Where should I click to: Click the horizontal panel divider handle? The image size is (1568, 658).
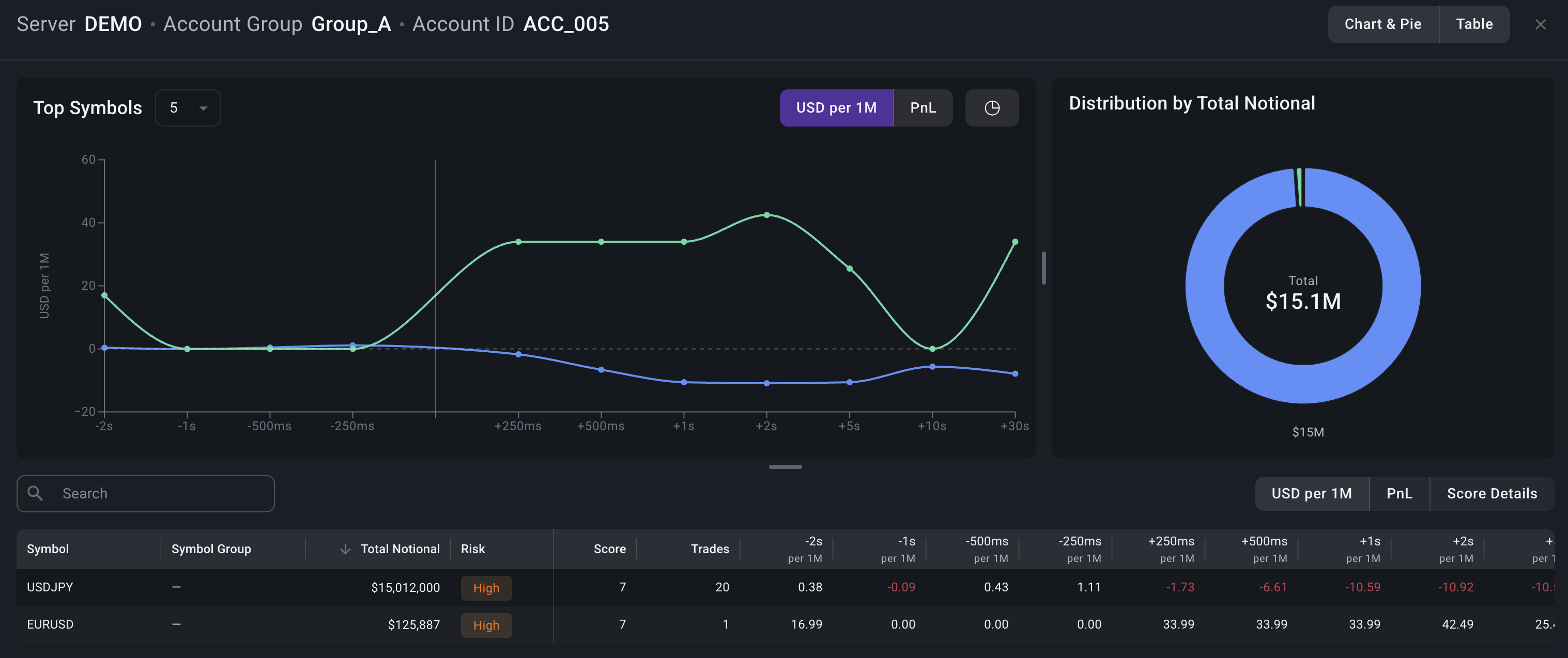pyautogui.click(x=785, y=466)
